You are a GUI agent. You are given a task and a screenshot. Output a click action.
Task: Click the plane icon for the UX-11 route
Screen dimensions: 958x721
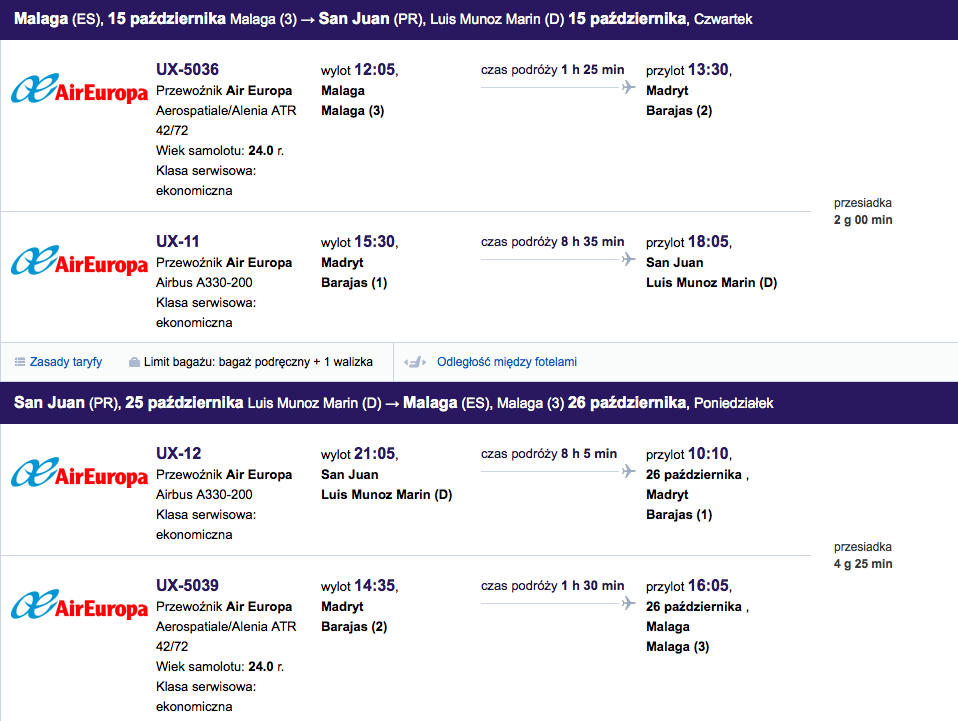pyautogui.click(x=629, y=259)
